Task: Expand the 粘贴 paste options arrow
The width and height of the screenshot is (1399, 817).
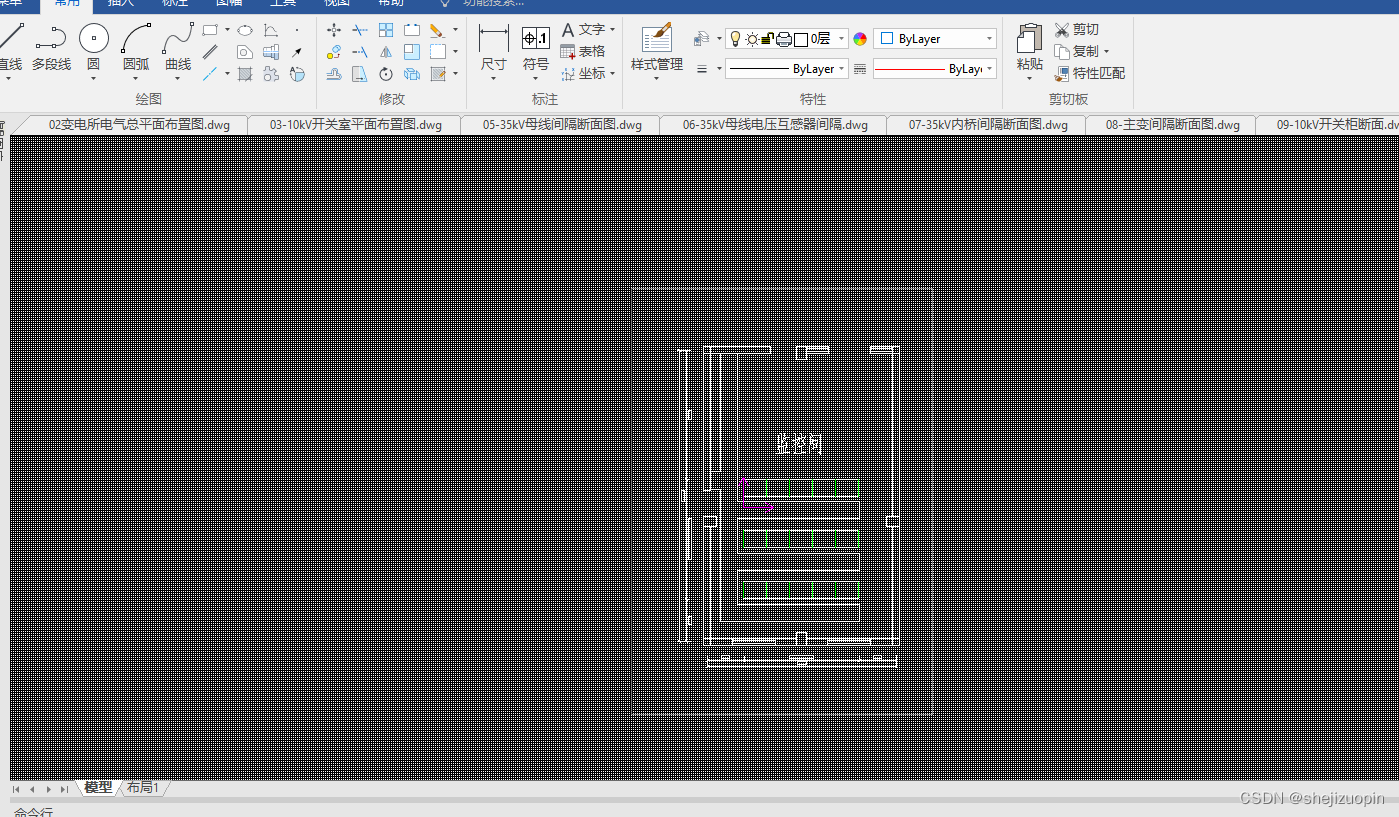Action: (x=1029, y=79)
